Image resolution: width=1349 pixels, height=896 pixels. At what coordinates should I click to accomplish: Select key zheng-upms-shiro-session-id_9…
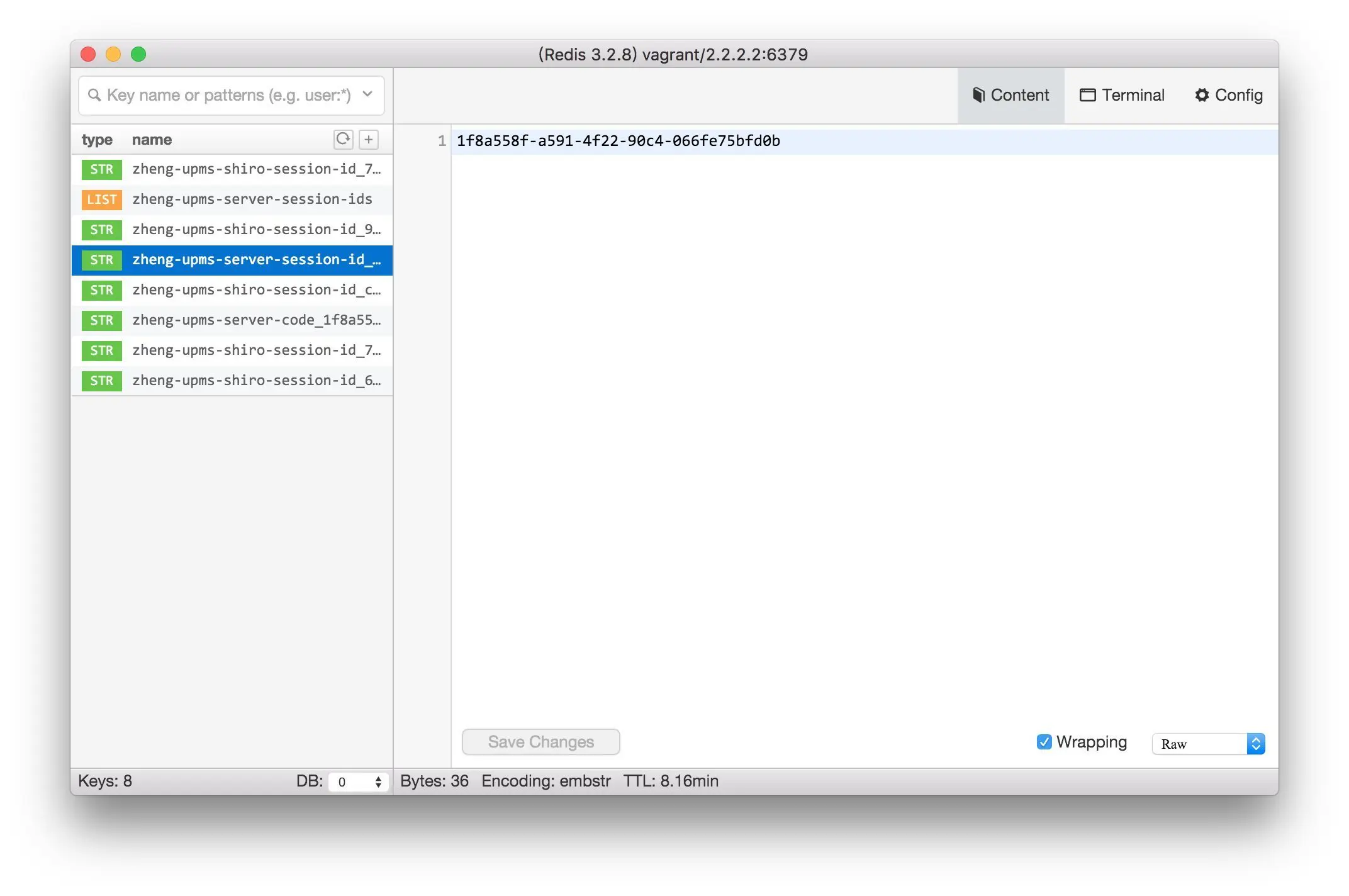click(x=255, y=230)
